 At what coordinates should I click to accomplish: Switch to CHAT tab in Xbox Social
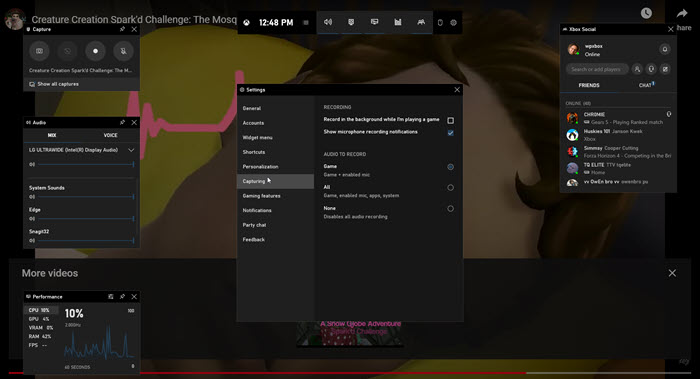click(x=646, y=85)
